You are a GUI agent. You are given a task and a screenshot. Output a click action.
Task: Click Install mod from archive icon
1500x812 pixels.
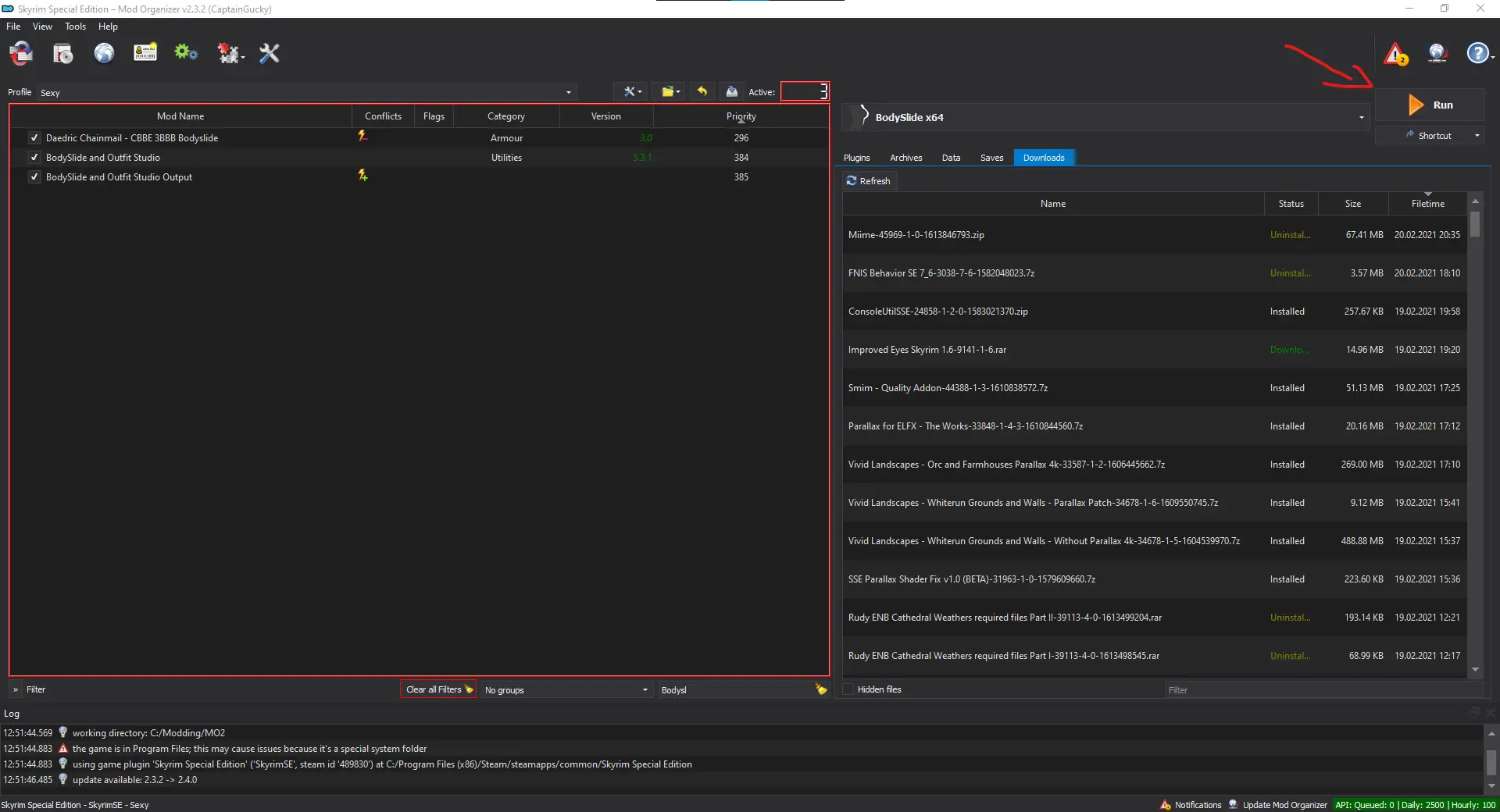pyautogui.click(x=62, y=53)
